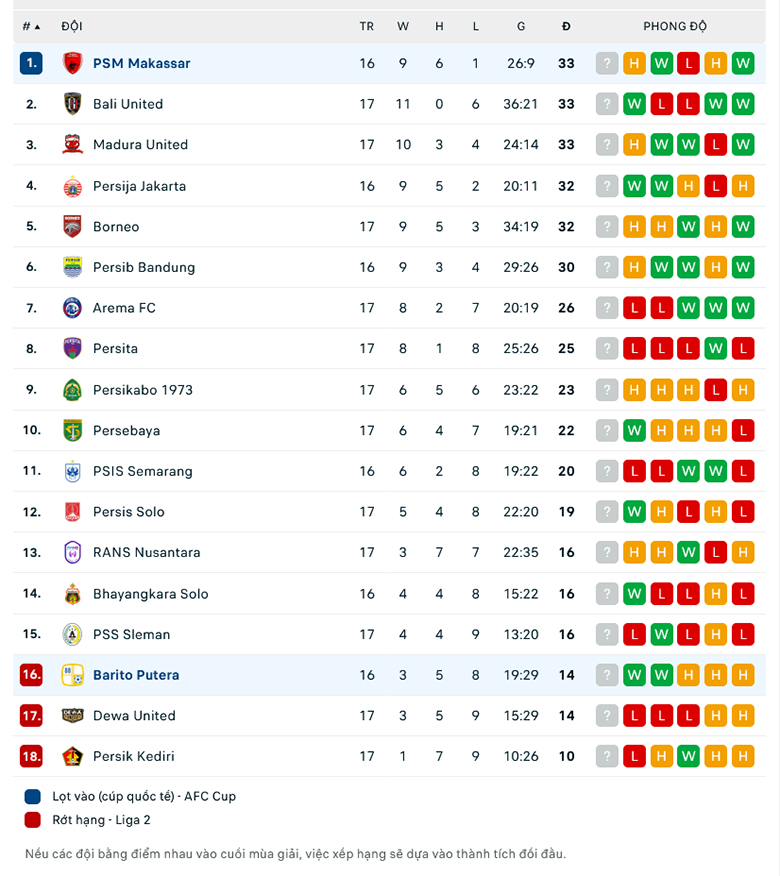Click the sort arrow beside the # column
Screen dimensions: 780x876
pos(38,27)
